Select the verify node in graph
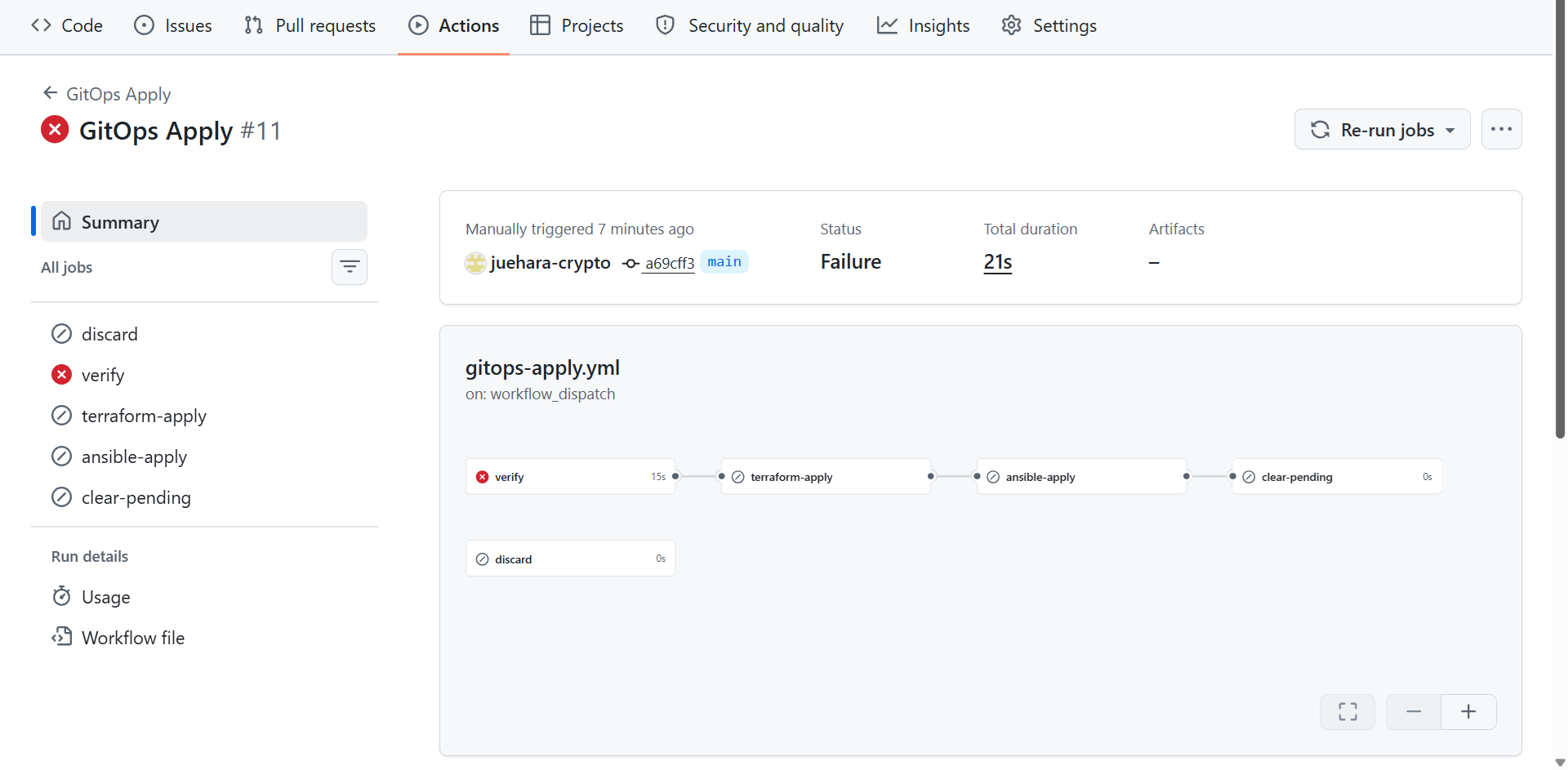The height and width of the screenshot is (770, 1568). coord(570,477)
